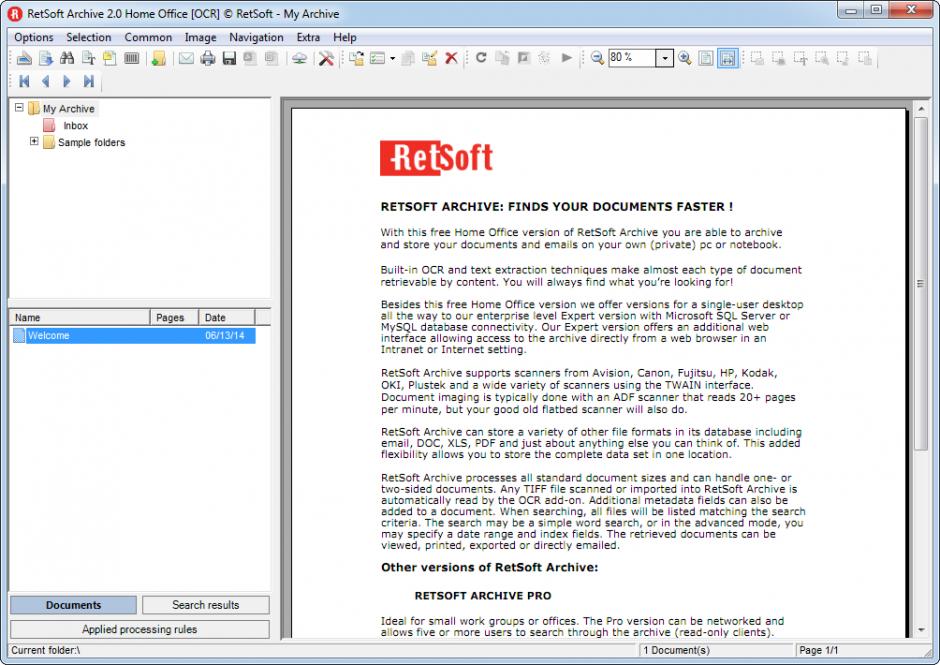940x665 pixels.
Task: Open the 80 % zoom level dropdown
Action: pyautogui.click(x=664, y=58)
